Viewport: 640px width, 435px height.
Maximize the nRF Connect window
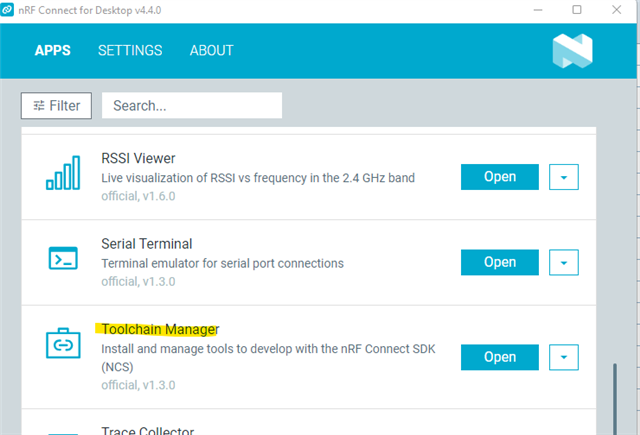pos(577,10)
